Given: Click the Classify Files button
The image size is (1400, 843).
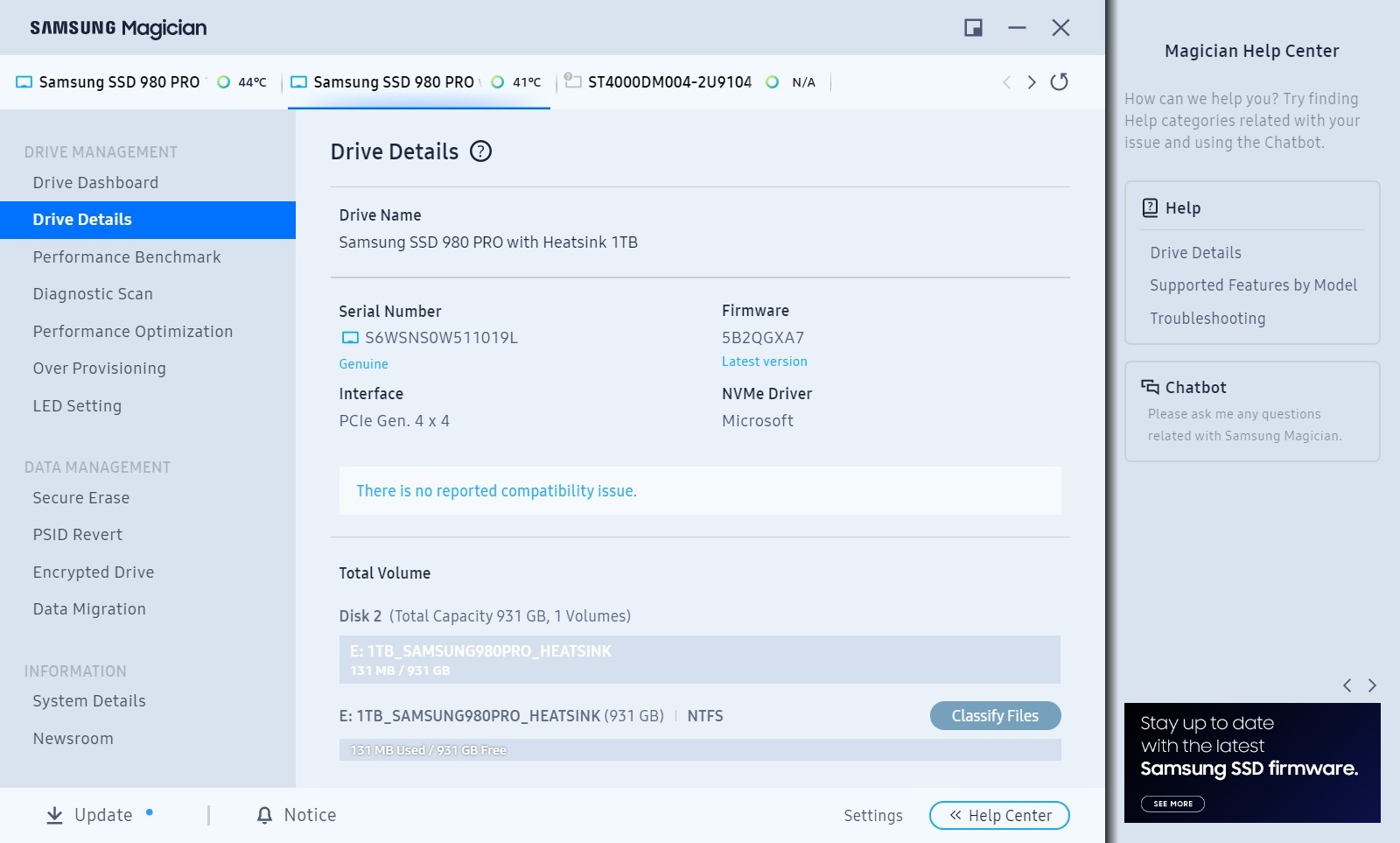Looking at the screenshot, I should pyautogui.click(x=995, y=716).
